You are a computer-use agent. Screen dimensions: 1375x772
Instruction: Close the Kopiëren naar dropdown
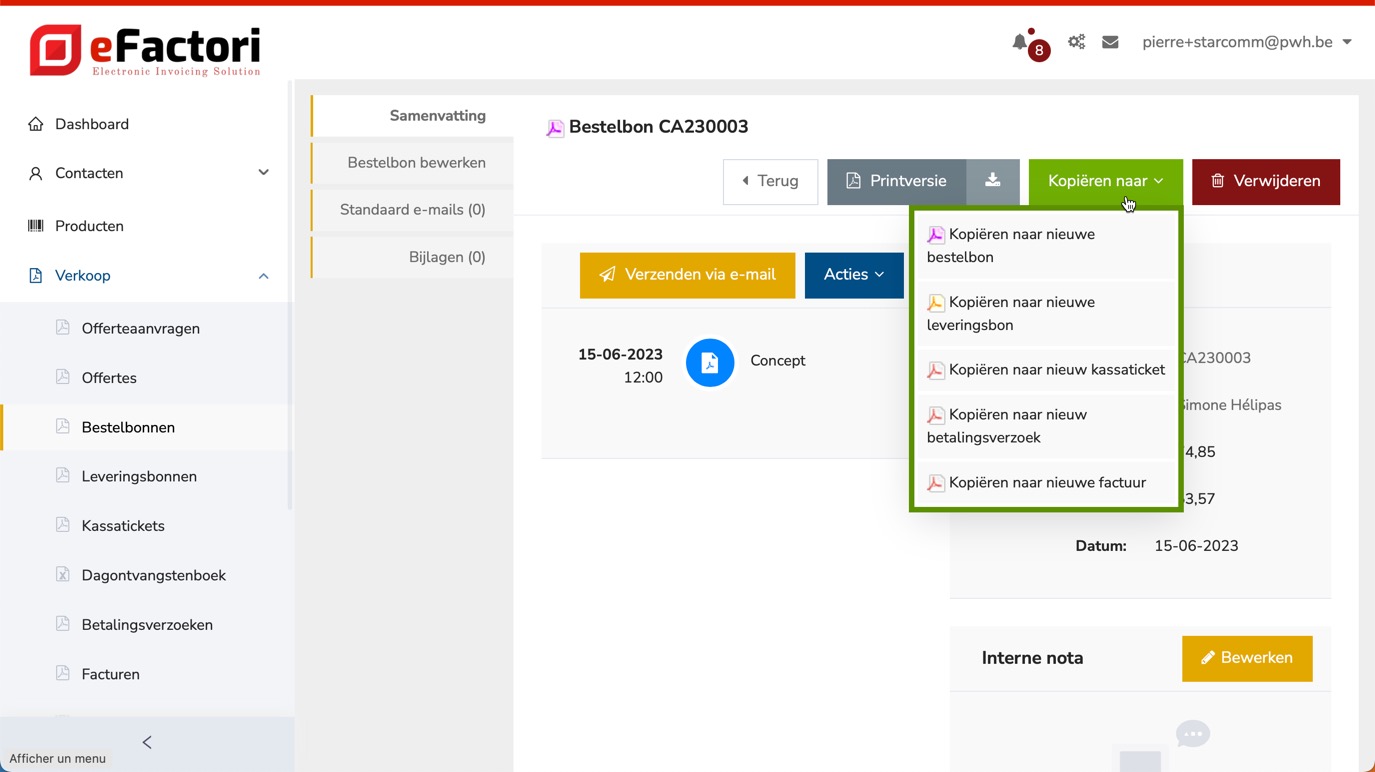1105,181
